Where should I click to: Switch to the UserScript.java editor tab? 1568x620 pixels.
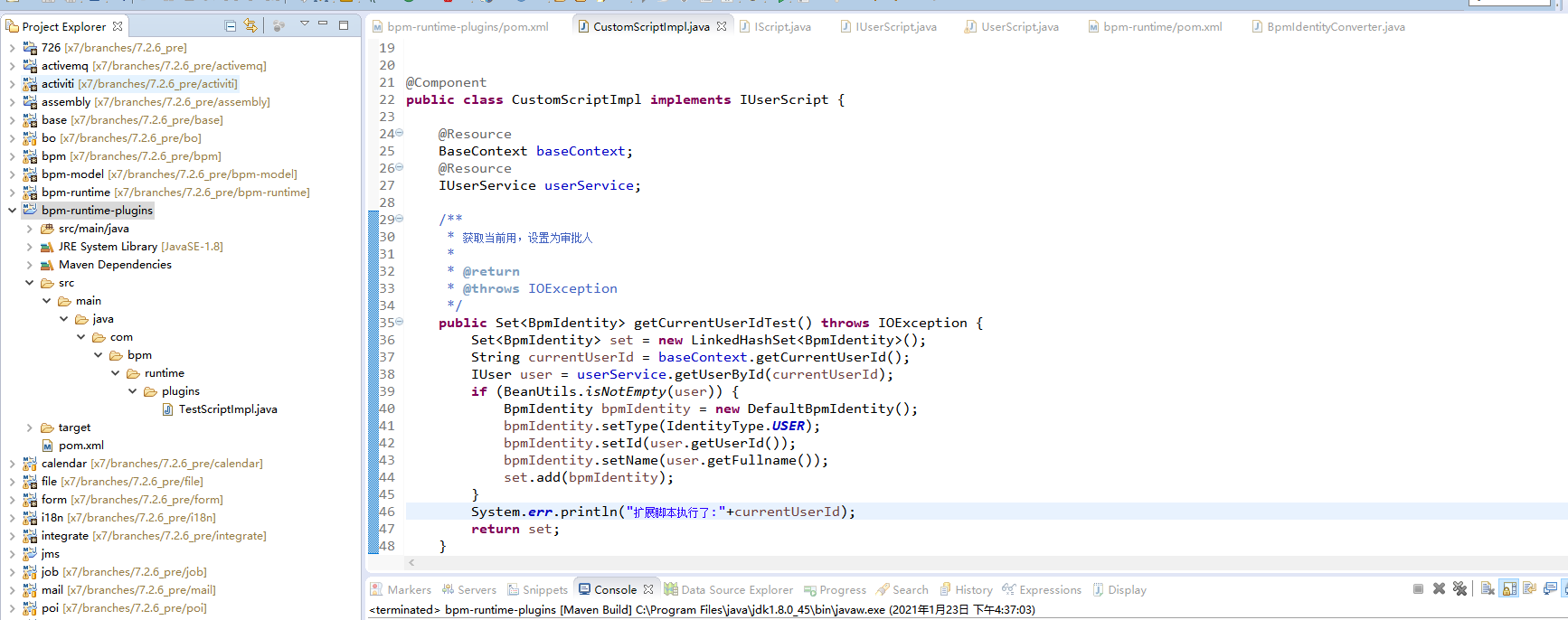point(1019,27)
